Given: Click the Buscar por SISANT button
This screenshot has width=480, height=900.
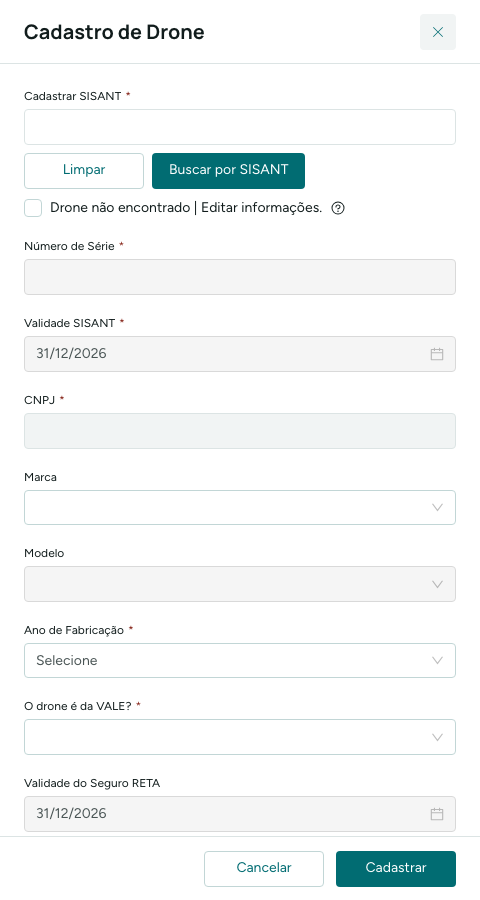Looking at the screenshot, I should pyautogui.click(x=229, y=170).
